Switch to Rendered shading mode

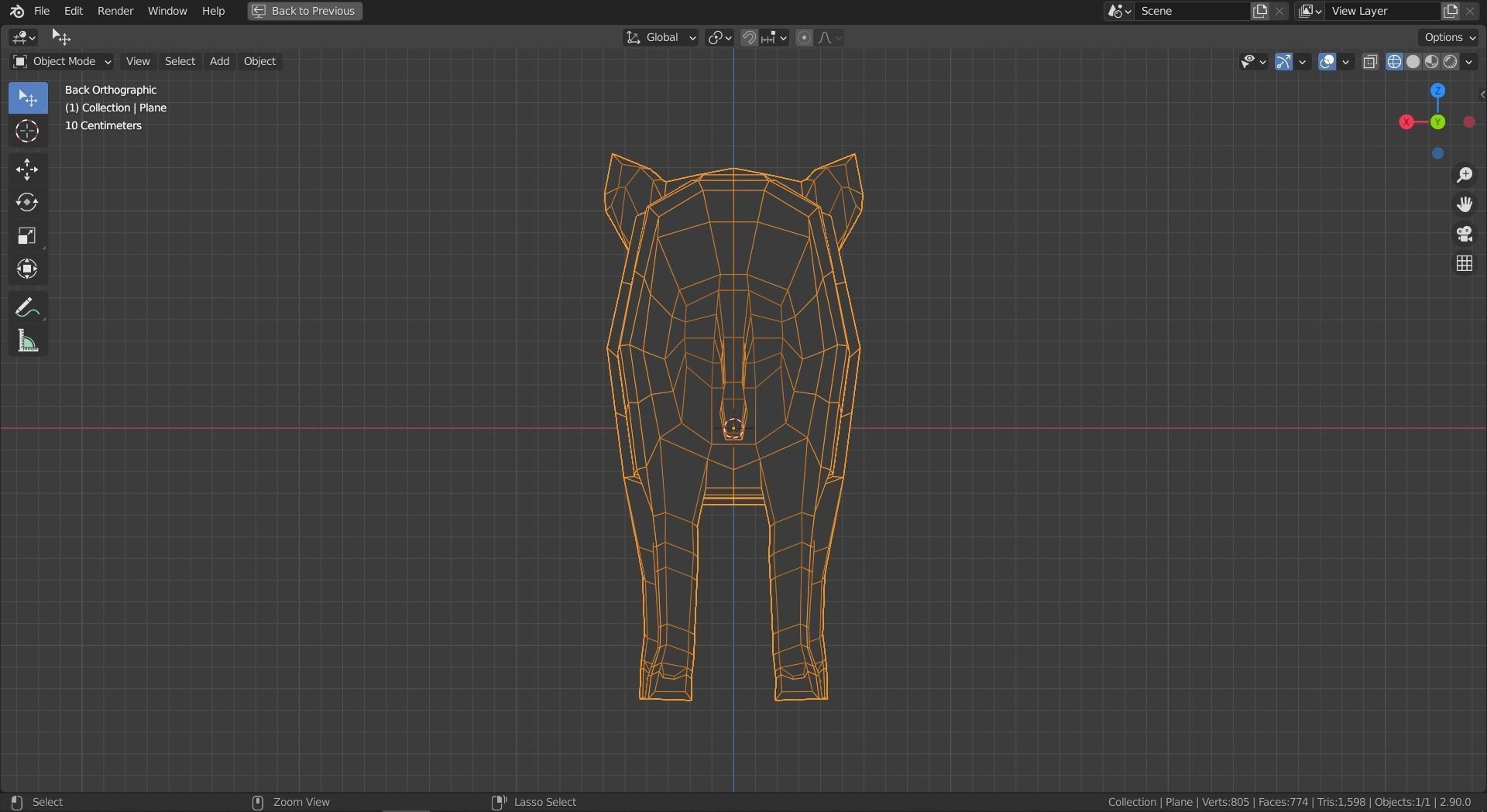pyautogui.click(x=1450, y=62)
